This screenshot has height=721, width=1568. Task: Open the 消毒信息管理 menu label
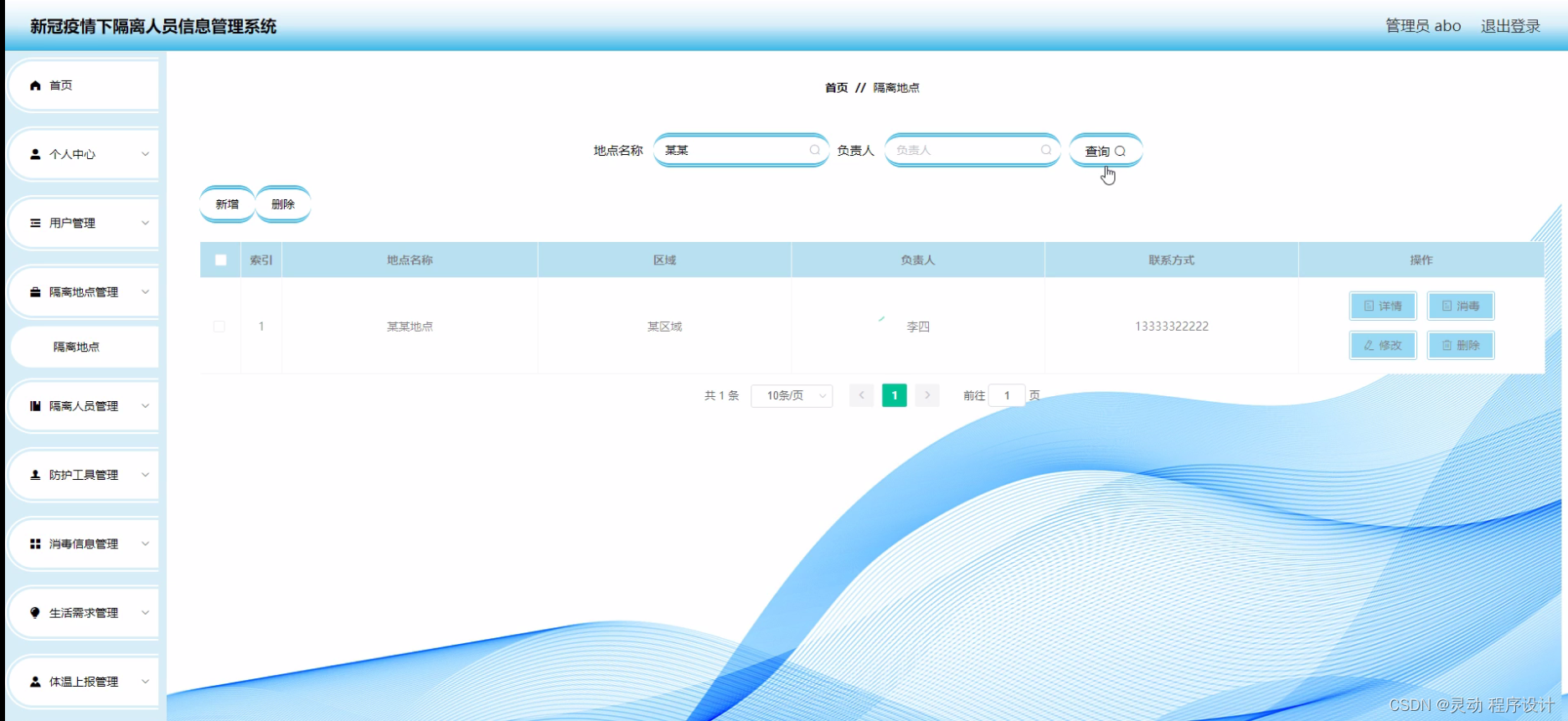click(84, 544)
